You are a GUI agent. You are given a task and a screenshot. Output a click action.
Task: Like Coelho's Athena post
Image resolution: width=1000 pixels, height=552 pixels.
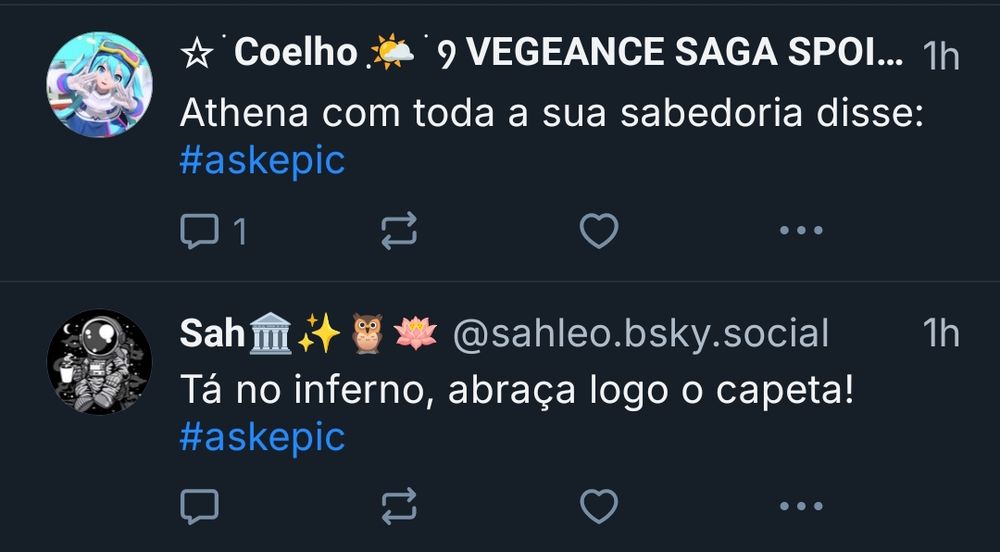(x=599, y=230)
